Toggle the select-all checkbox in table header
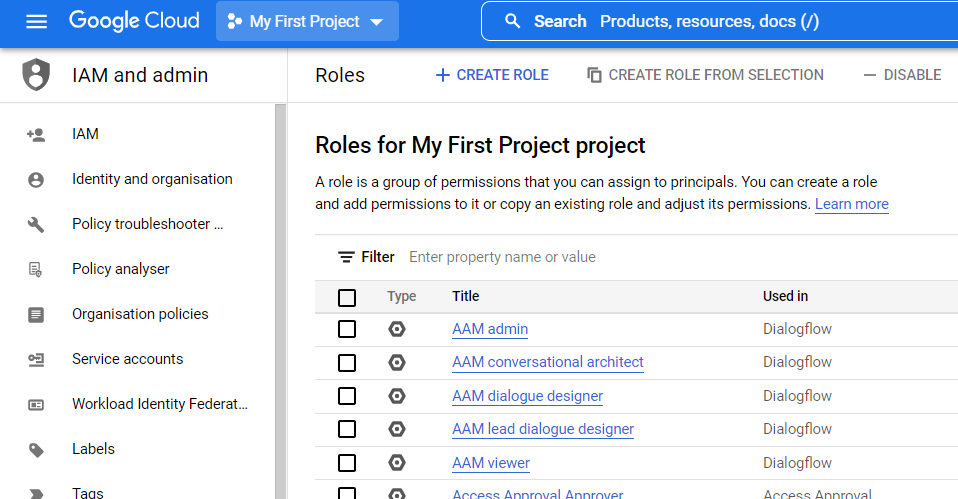This screenshot has height=499, width=958. pyautogui.click(x=347, y=298)
